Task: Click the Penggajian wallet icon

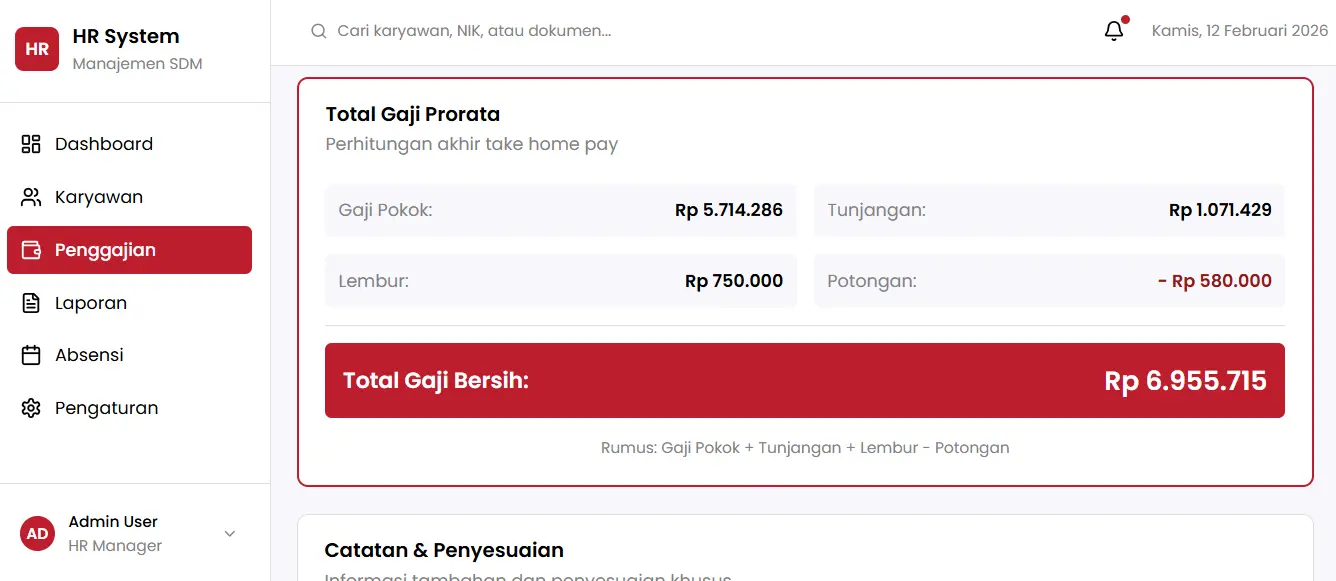Action: (31, 250)
